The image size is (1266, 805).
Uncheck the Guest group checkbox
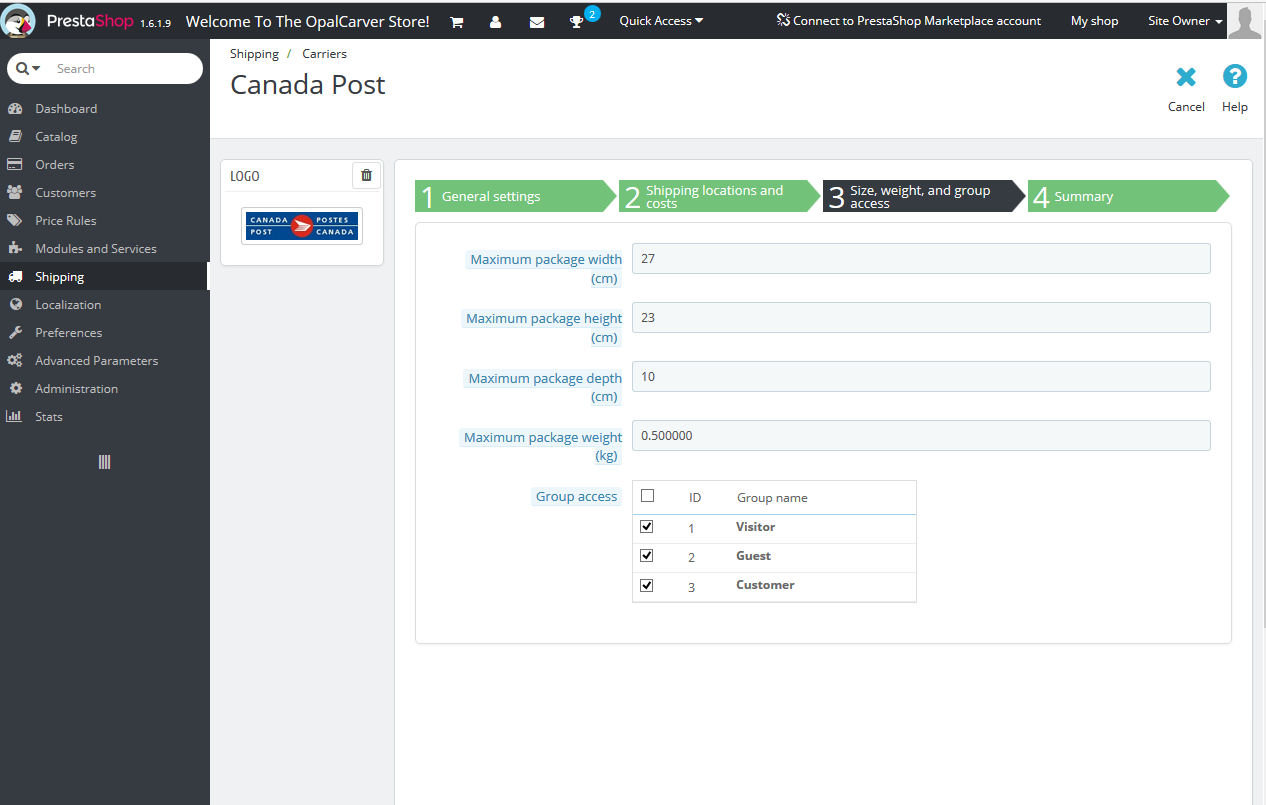647,555
